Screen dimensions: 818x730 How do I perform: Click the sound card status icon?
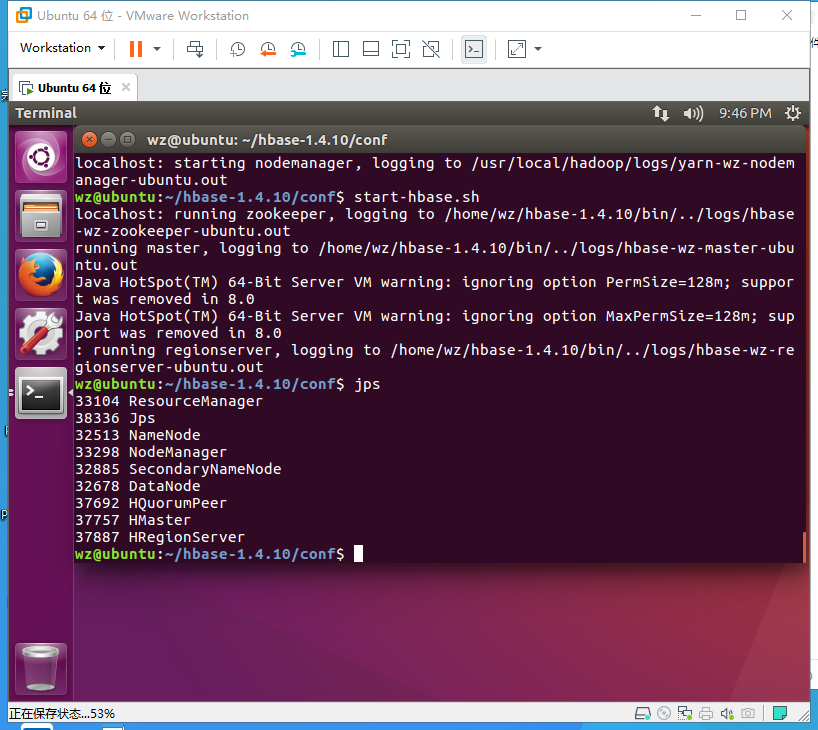[x=727, y=713]
